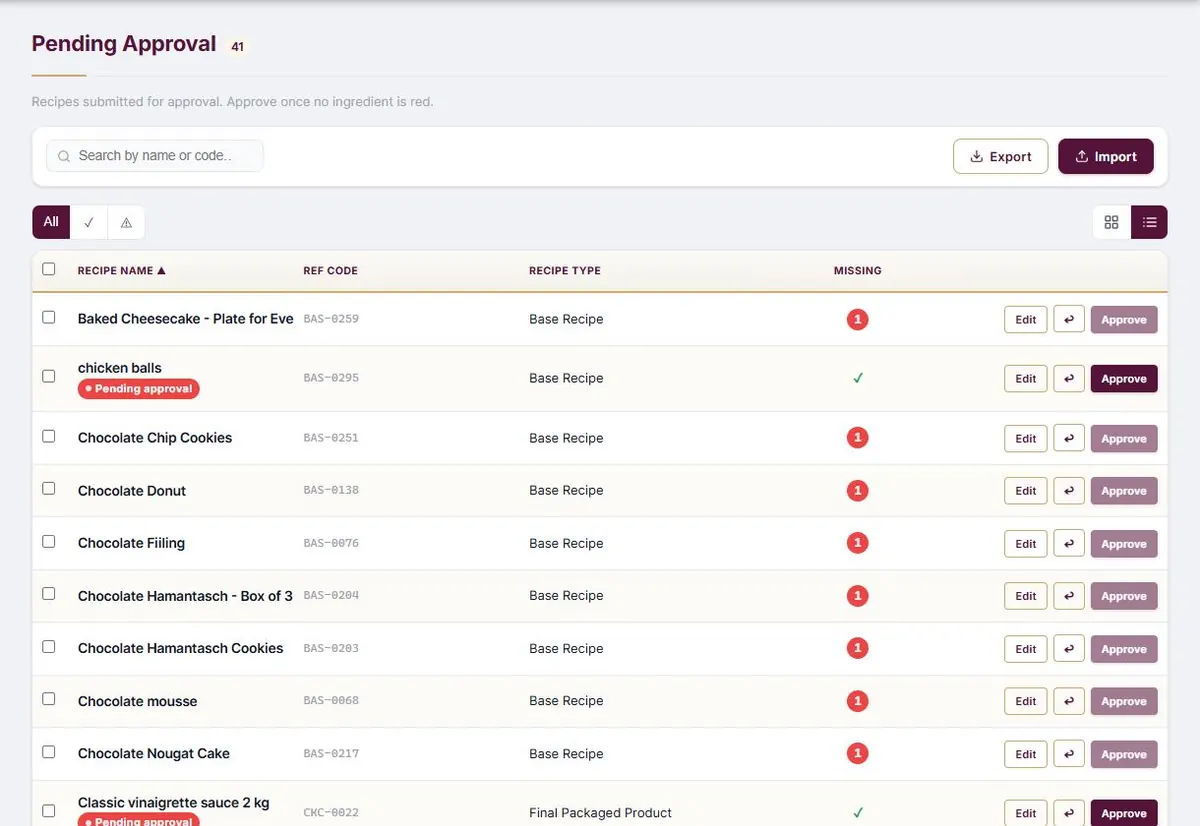Switch to list view layout icon
Screen dimensions: 1200x826
(x=1149, y=222)
